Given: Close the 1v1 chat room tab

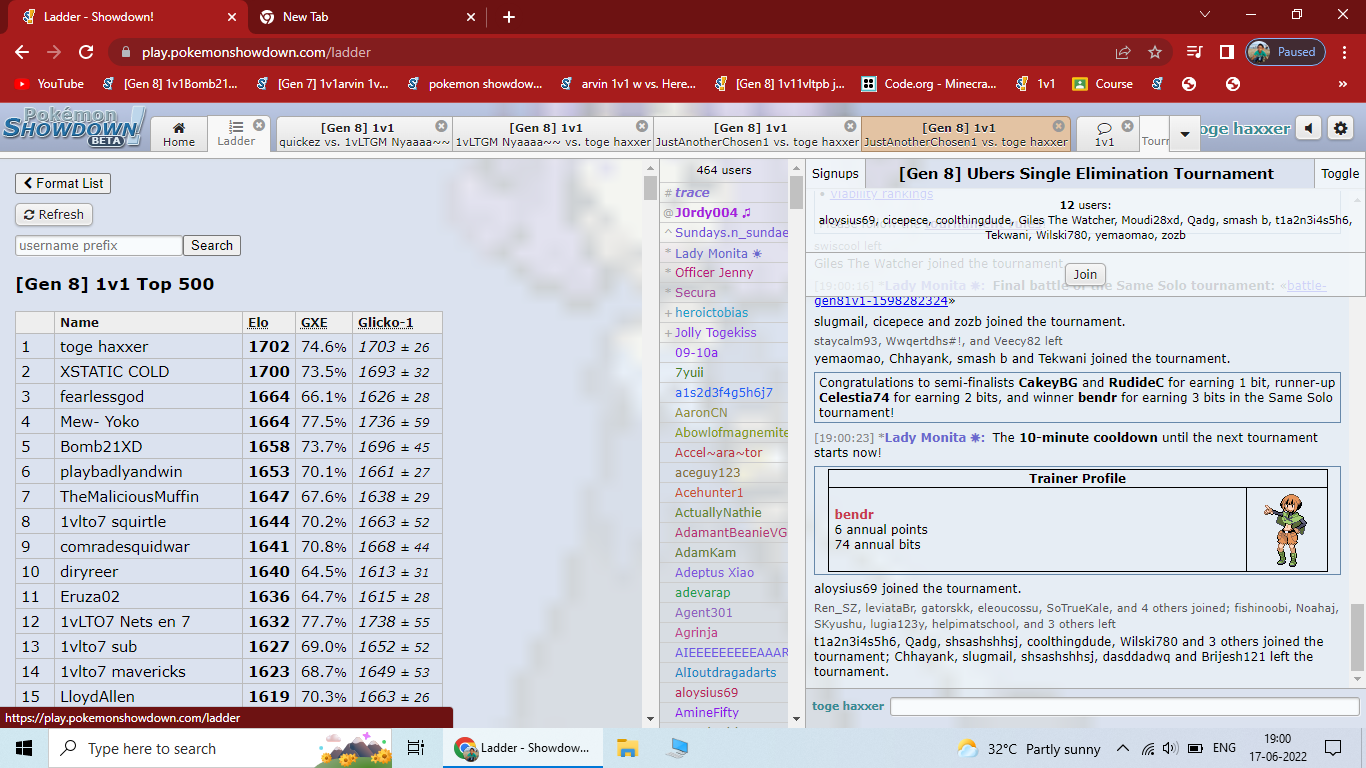Looking at the screenshot, I should (1128, 126).
